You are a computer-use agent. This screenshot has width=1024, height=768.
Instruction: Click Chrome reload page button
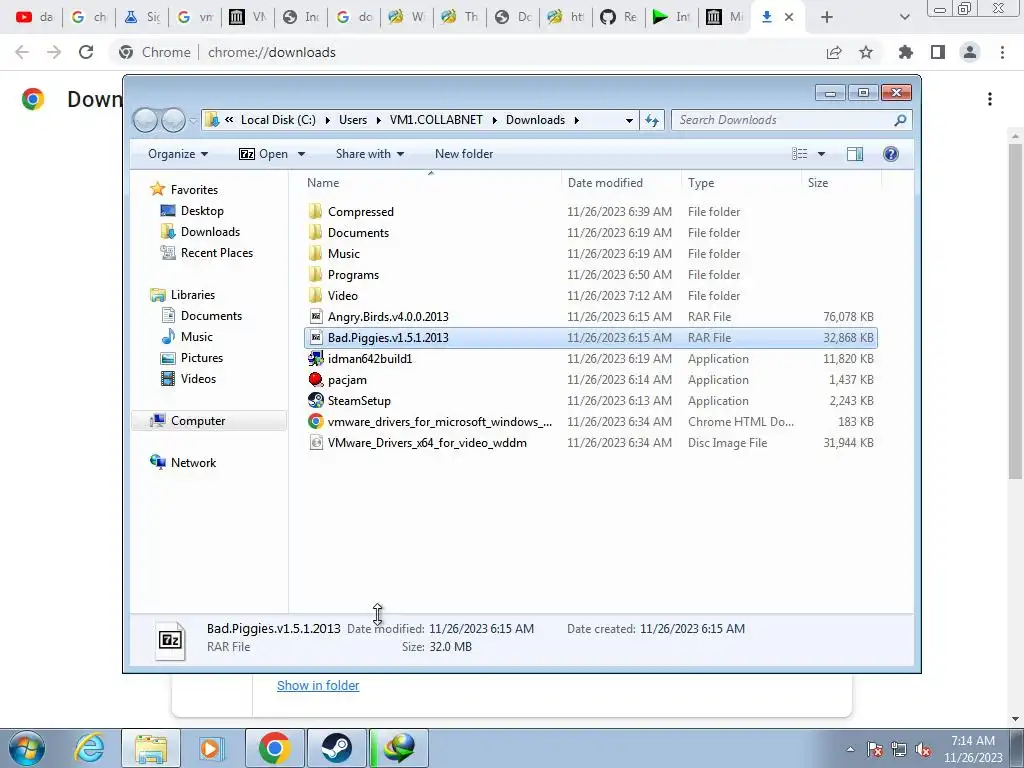coord(86,52)
